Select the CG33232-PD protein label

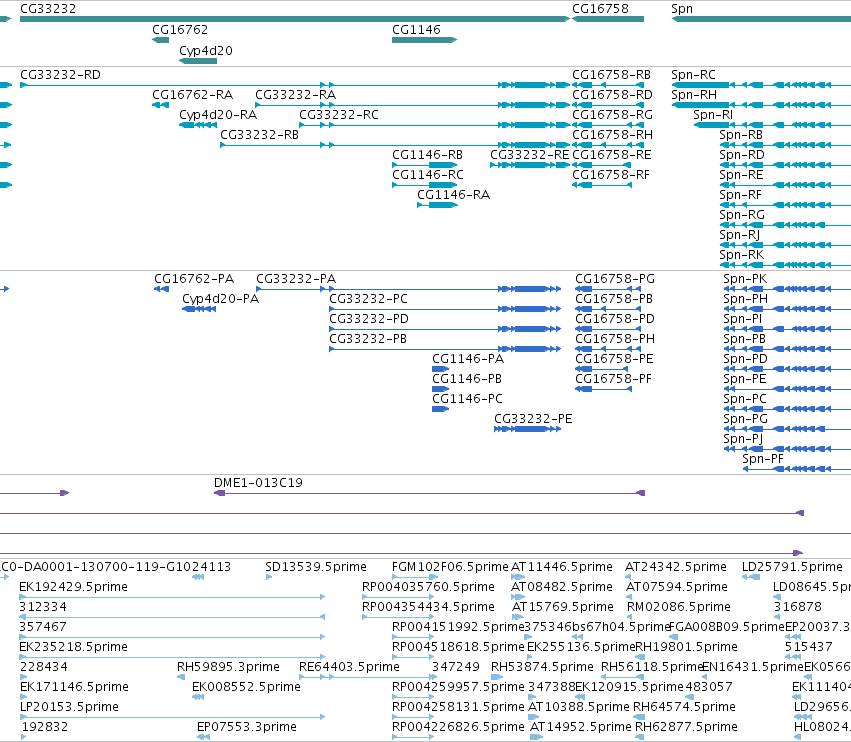pos(369,319)
